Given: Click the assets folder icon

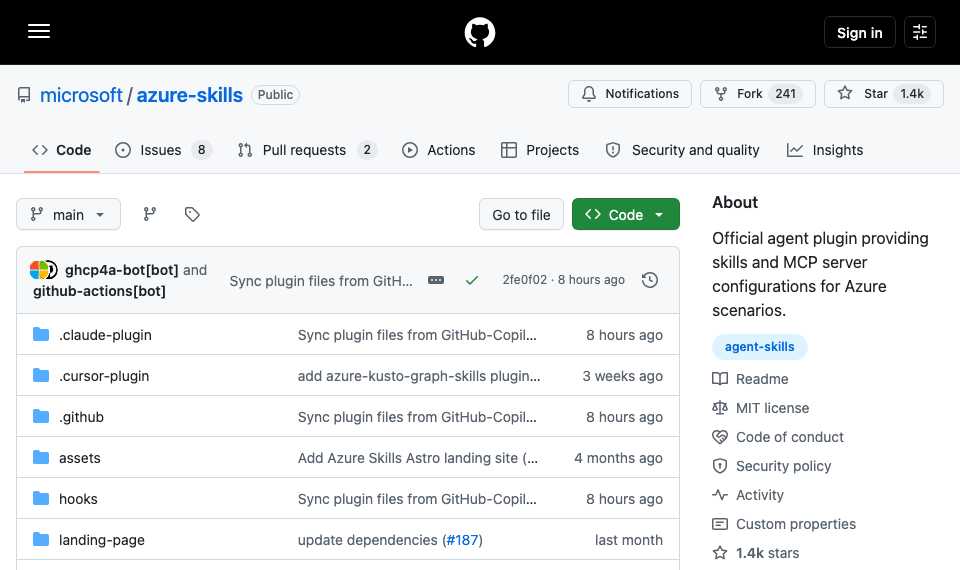Looking at the screenshot, I should (x=41, y=457).
